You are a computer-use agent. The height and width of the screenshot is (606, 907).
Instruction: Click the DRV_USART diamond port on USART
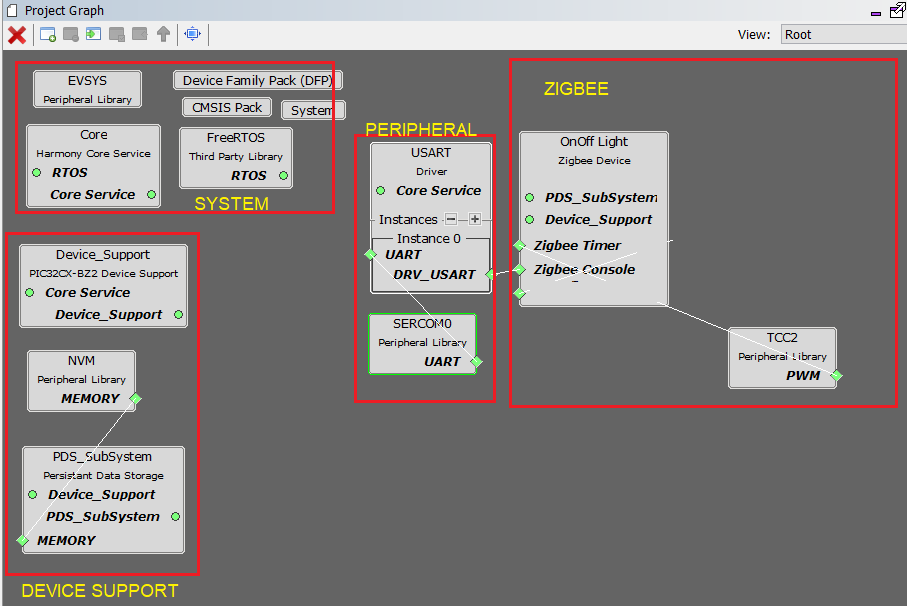pyautogui.click(x=489, y=274)
